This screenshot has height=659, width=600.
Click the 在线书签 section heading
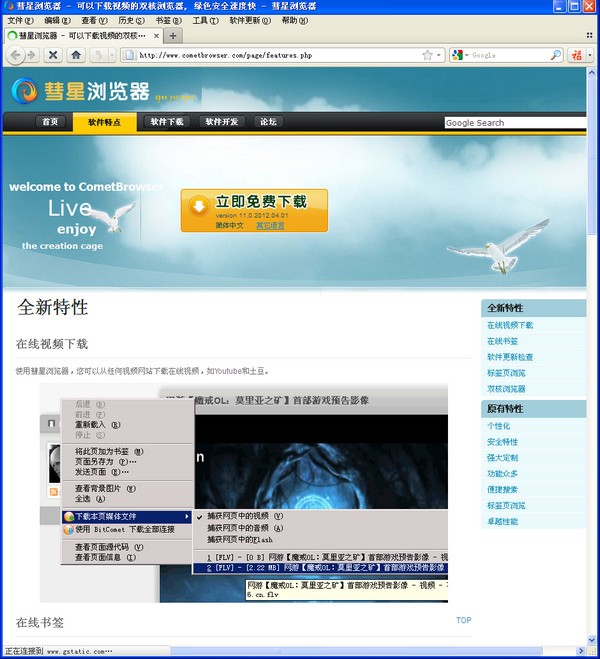(x=39, y=622)
